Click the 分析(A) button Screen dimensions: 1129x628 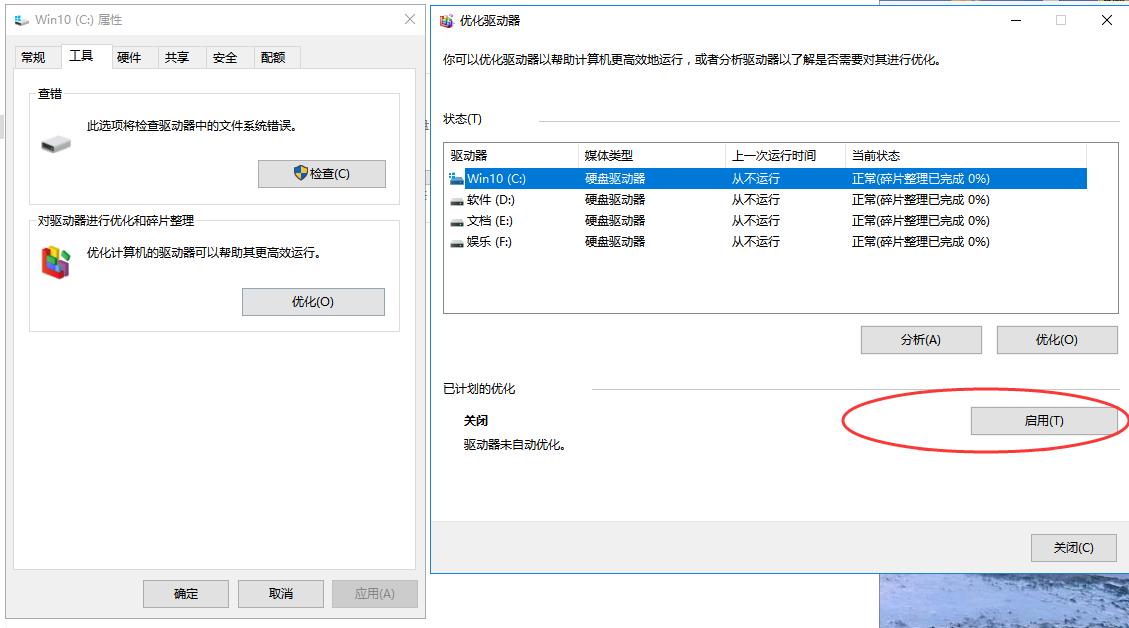921,340
